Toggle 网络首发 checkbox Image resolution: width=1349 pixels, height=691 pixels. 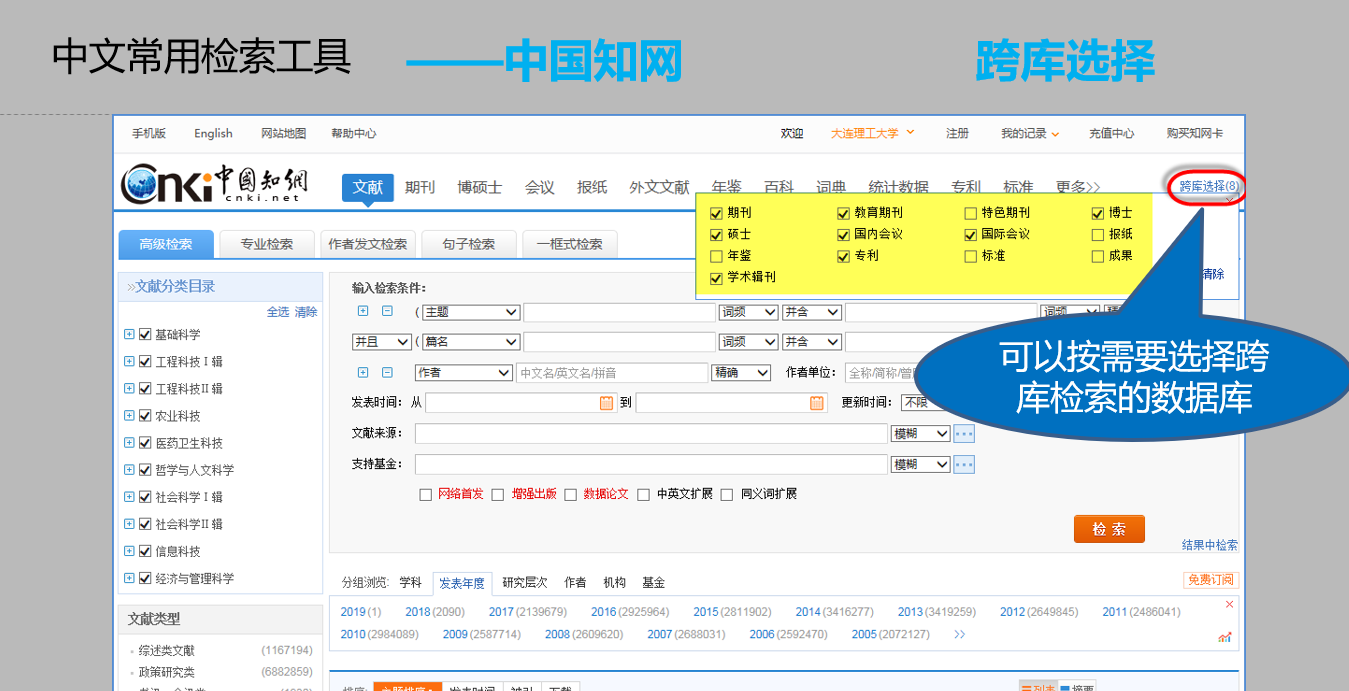[426, 494]
